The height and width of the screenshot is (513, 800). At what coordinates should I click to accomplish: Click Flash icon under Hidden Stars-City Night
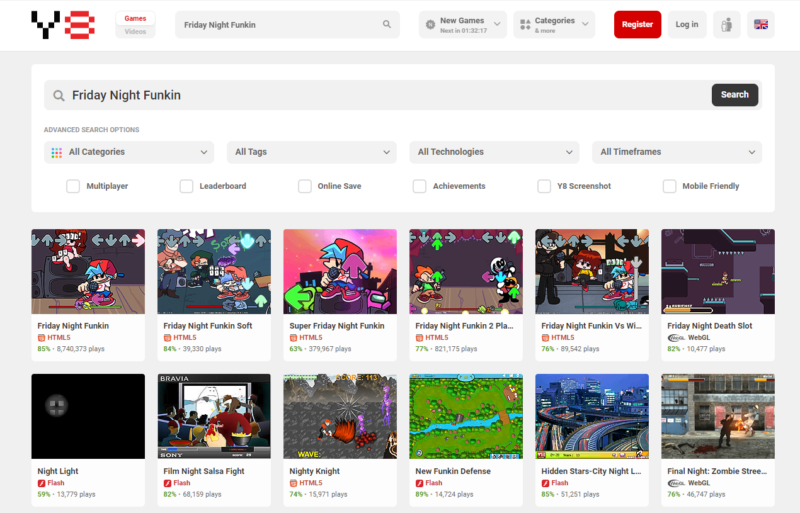545,483
